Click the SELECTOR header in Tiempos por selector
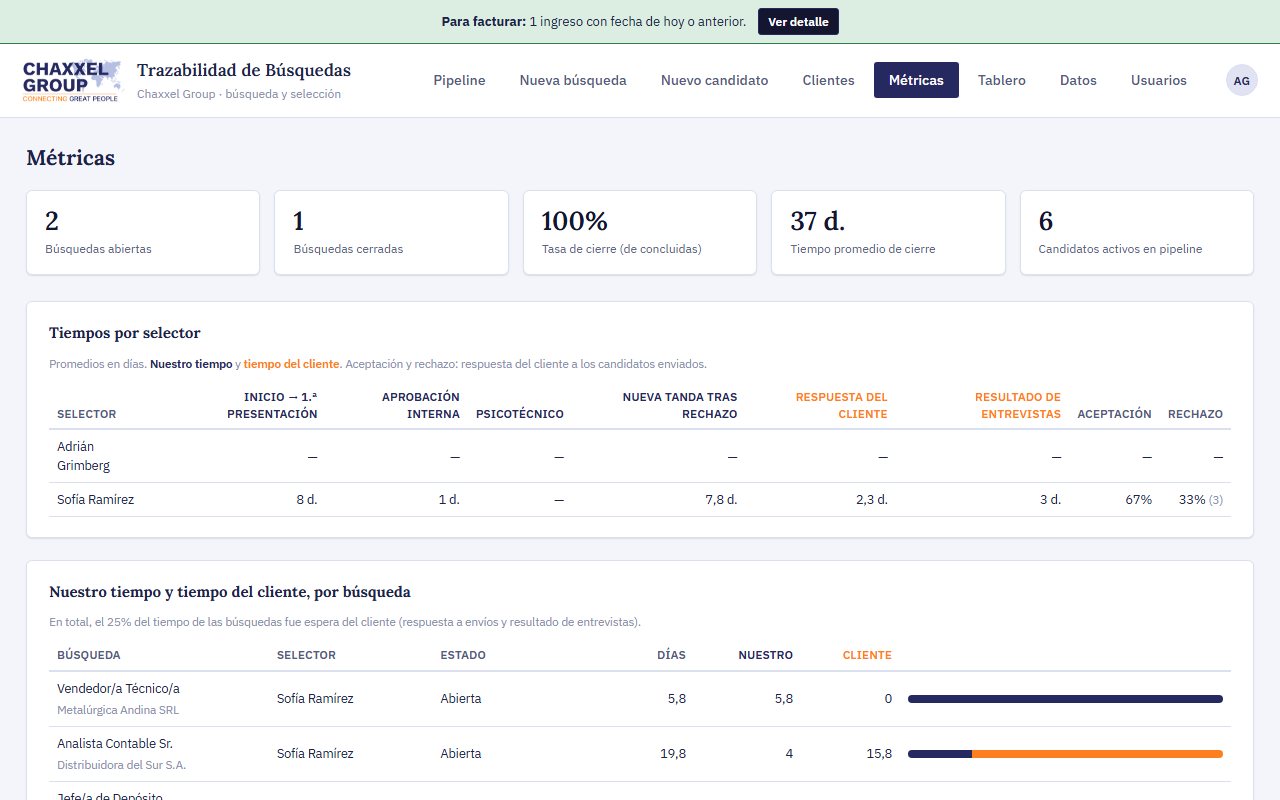 (x=87, y=414)
